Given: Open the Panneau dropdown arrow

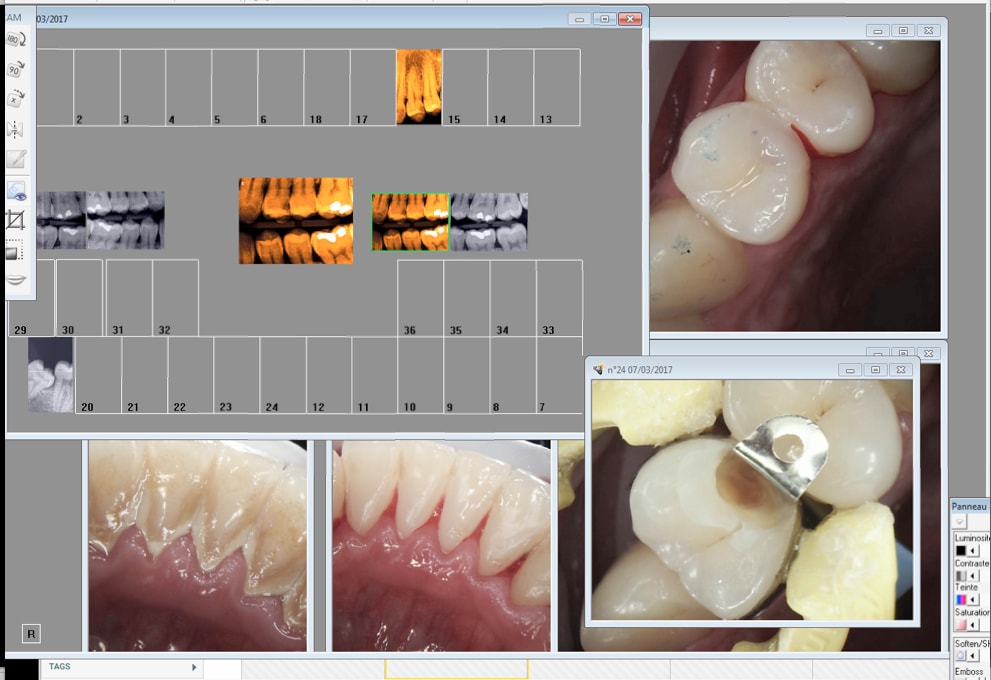Looking at the screenshot, I should [960, 522].
